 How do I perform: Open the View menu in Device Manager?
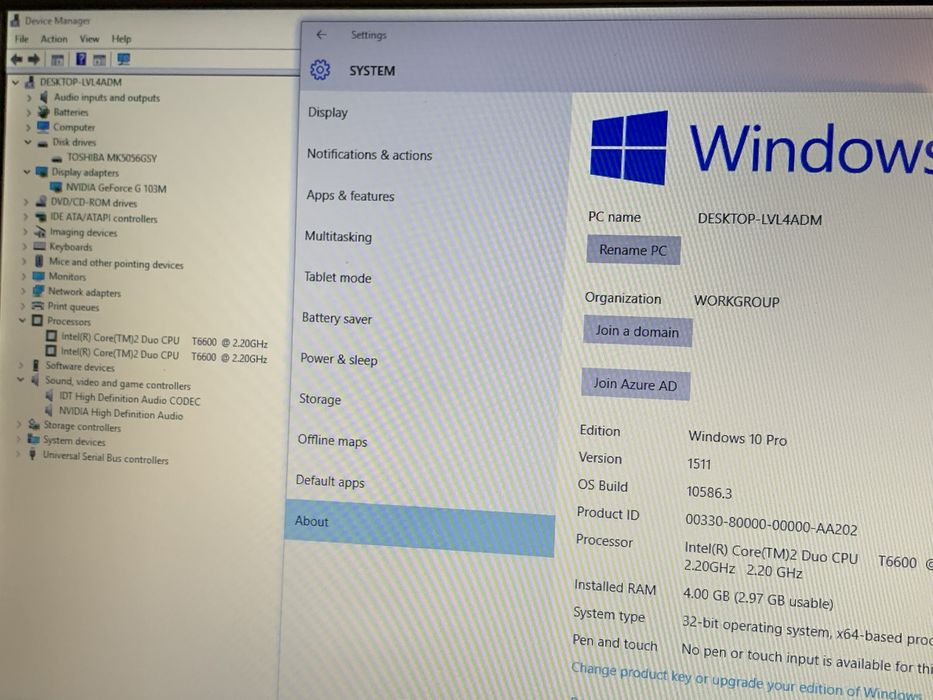tap(89, 39)
